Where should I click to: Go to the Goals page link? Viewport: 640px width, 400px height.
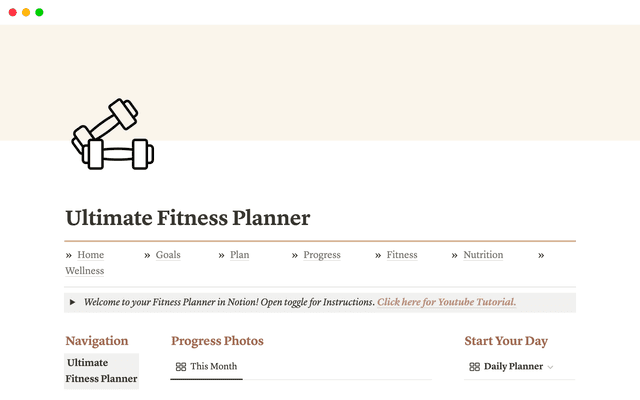click(168, 255)
